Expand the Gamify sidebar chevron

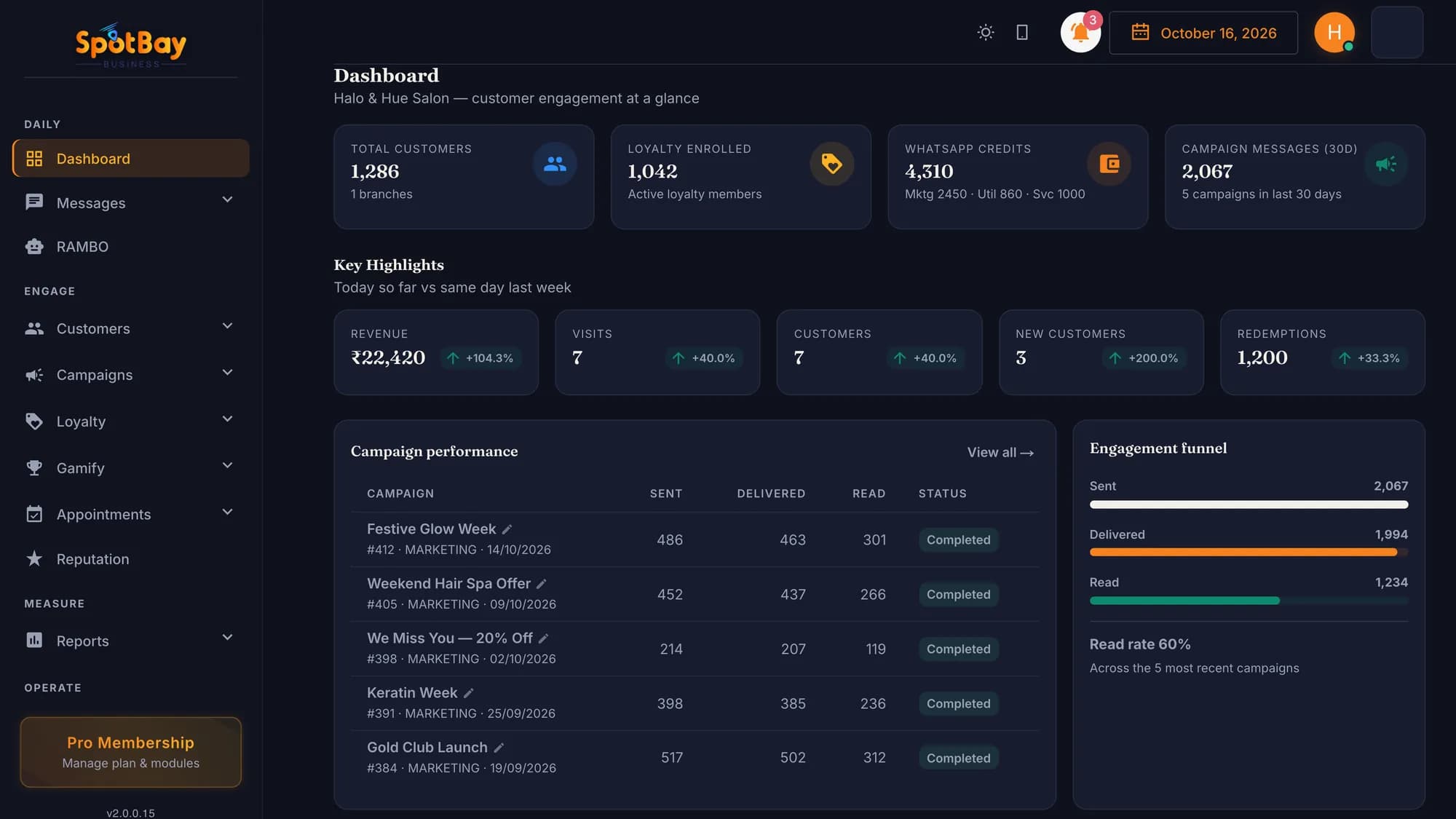pyautogui.click(x=227, y=466)
